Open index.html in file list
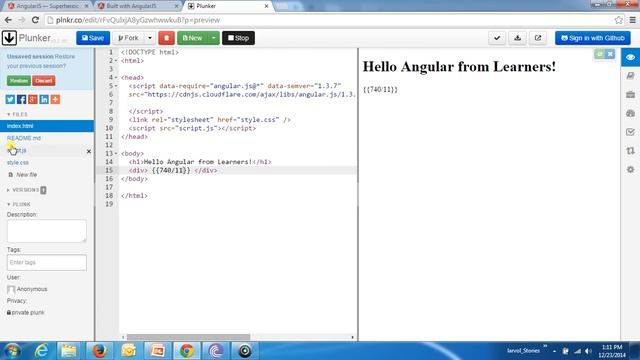The image size is (640, 360). pos(47,126)
